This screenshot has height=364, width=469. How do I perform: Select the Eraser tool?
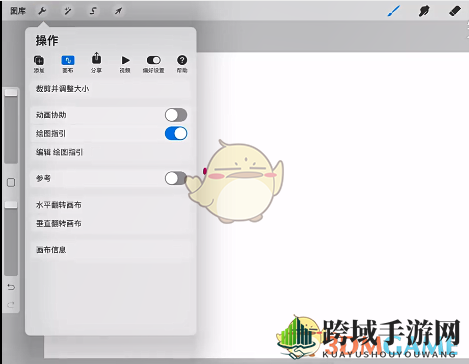tap(455, 11)
